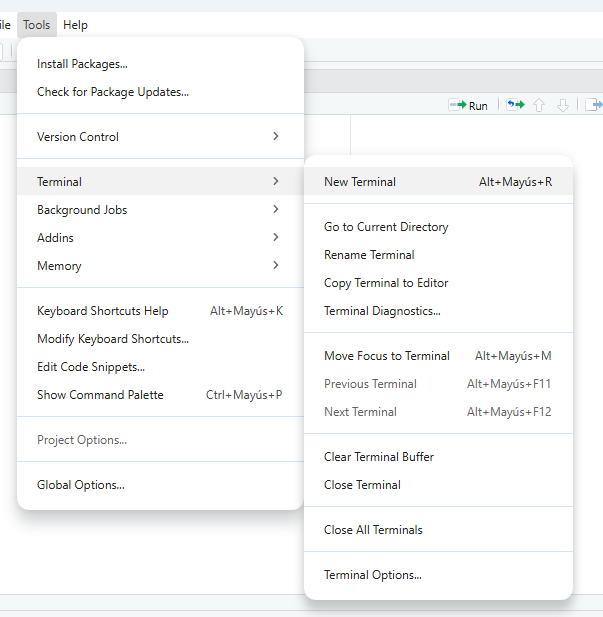603x617 pixels.
Task: Choose Clear Terminal Buffer
Action: [x=379, y=457]
